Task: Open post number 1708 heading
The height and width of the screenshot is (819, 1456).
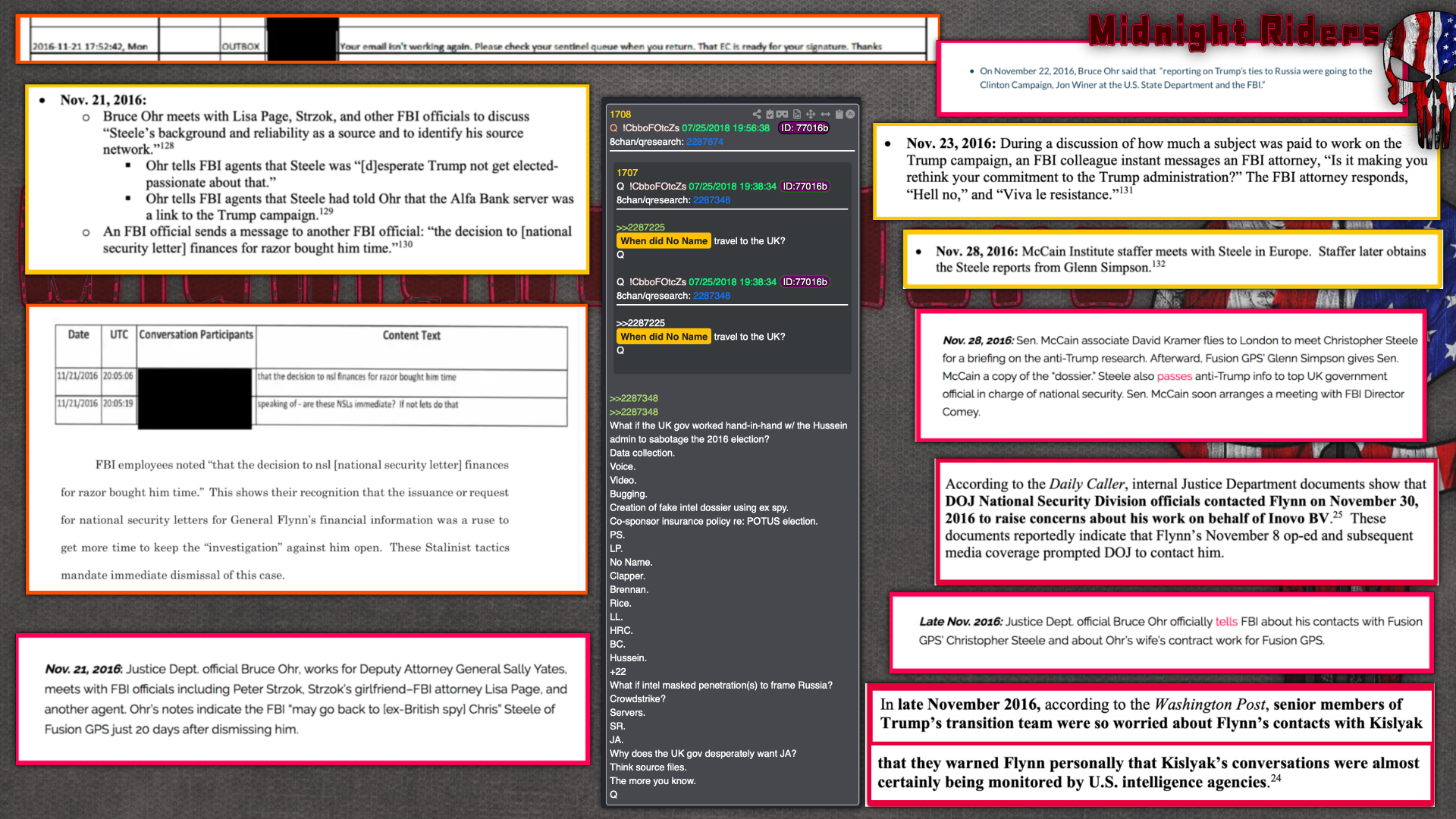Action: pyautogui.click(x=620, y=115)
